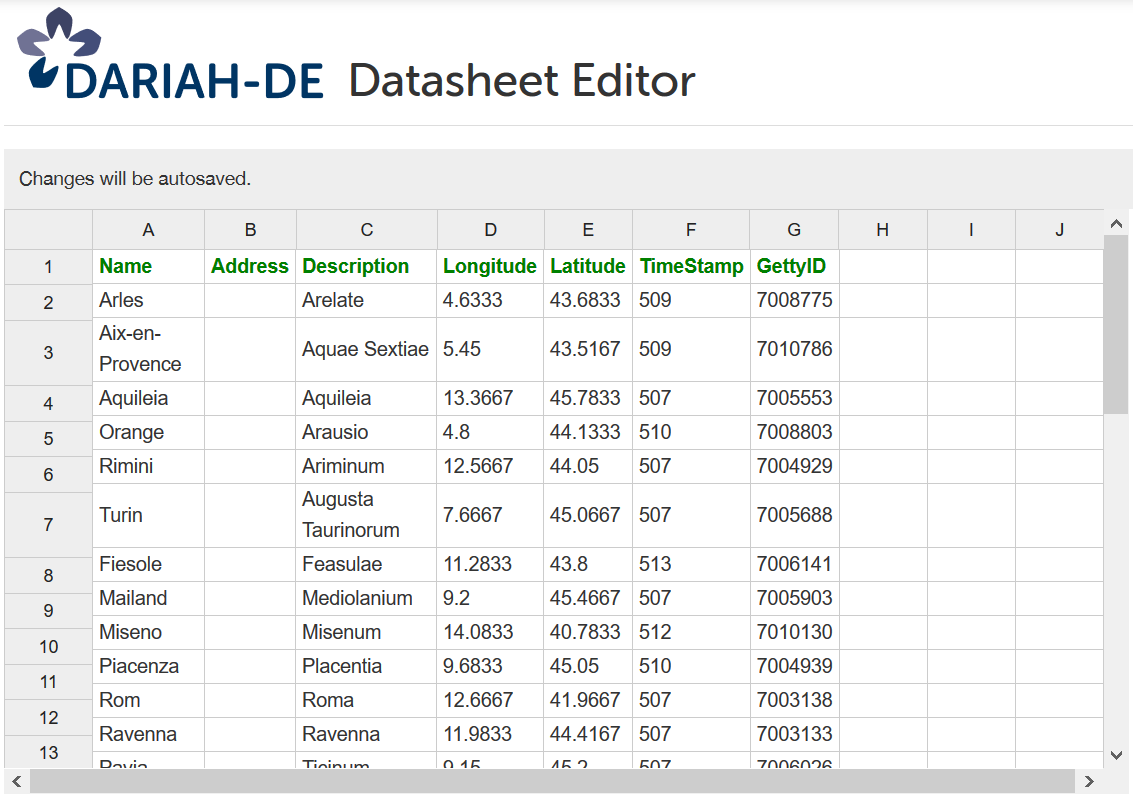Select the Placentia cell
Image resolution: width=1133 pixels, height=795 pixels.
point(366,666)
